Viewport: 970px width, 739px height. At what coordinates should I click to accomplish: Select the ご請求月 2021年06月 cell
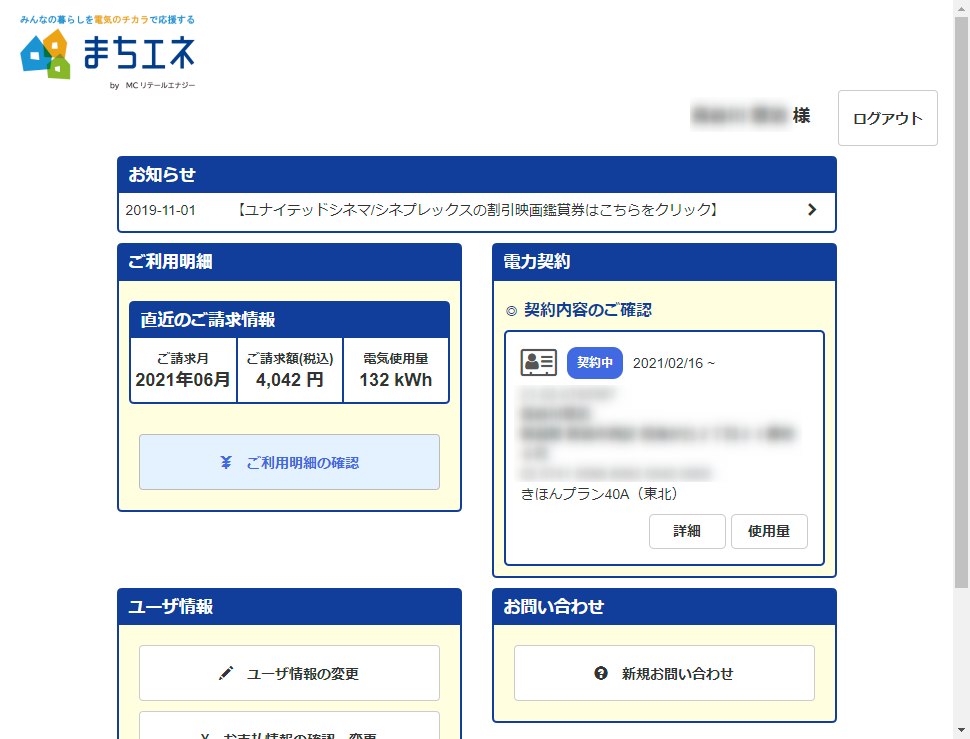point(183,370)
